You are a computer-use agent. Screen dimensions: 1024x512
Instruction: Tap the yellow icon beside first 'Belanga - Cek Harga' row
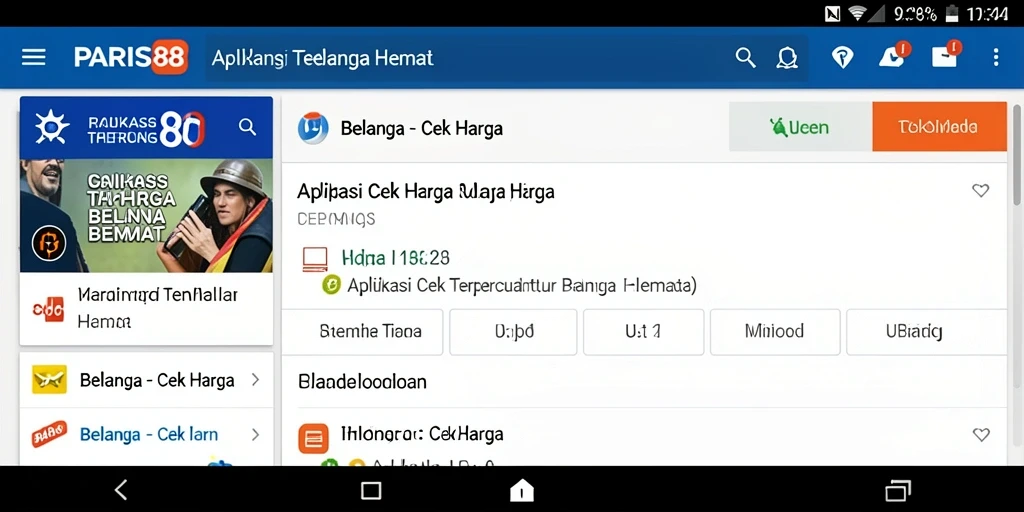[50, 379]
